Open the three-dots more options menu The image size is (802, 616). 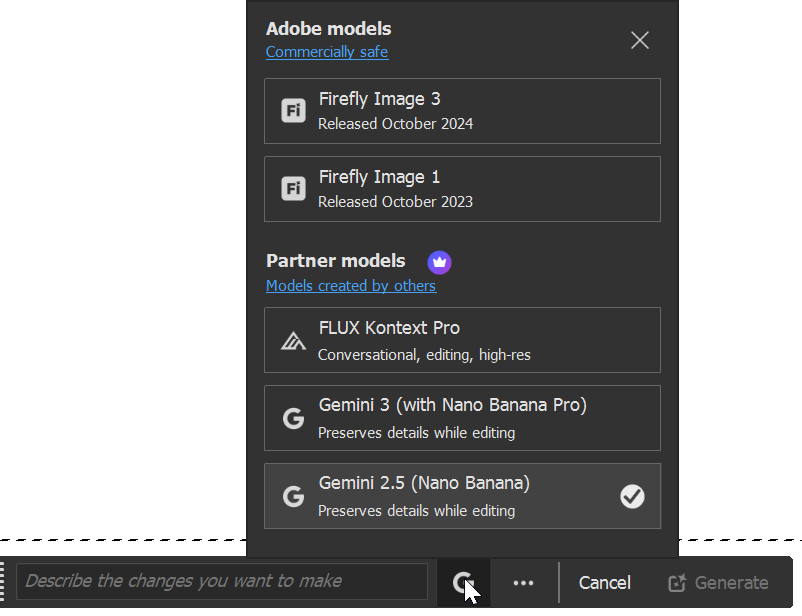[523, 583]
